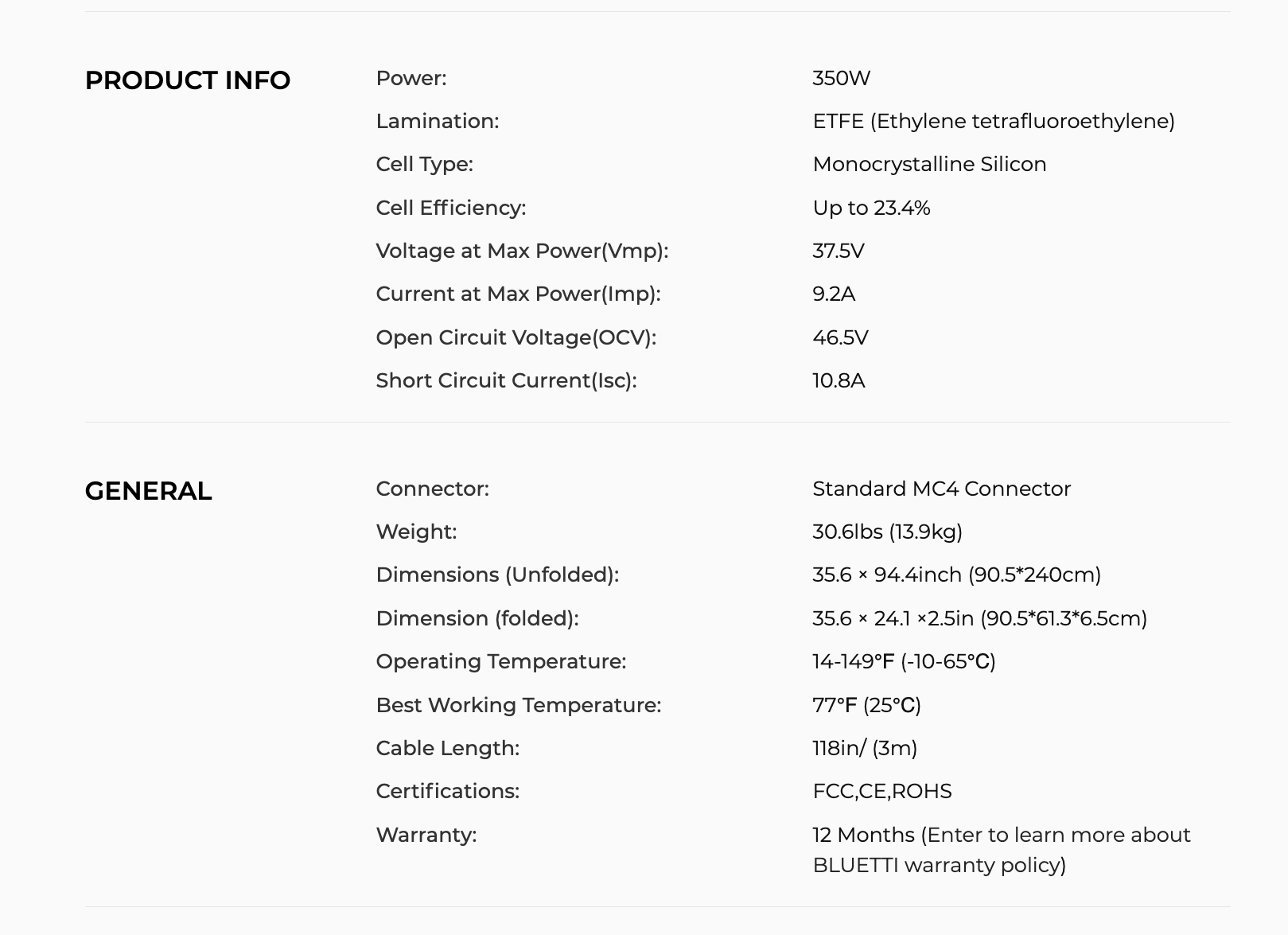This screenshot has height=935, width=1288.
Task: Click the Current at Max Power label
Action: point(518,294)
